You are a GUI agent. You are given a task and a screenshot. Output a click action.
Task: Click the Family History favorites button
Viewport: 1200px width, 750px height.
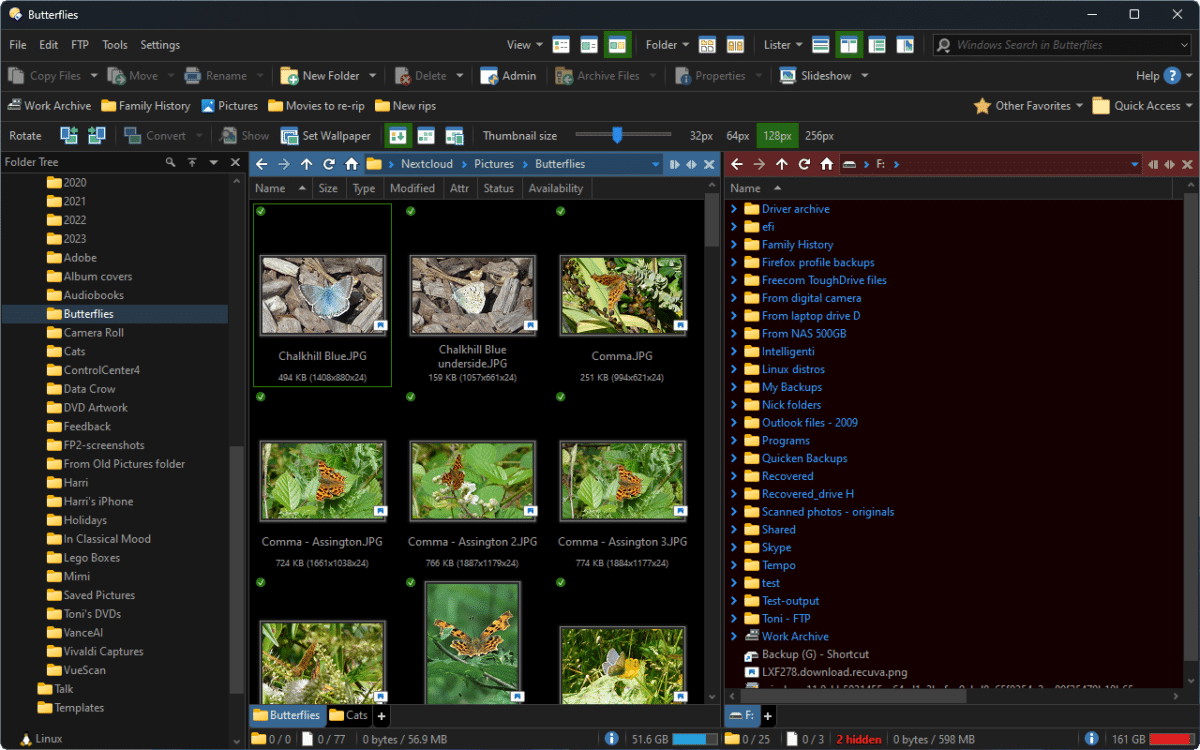click(x=146, y=105)
